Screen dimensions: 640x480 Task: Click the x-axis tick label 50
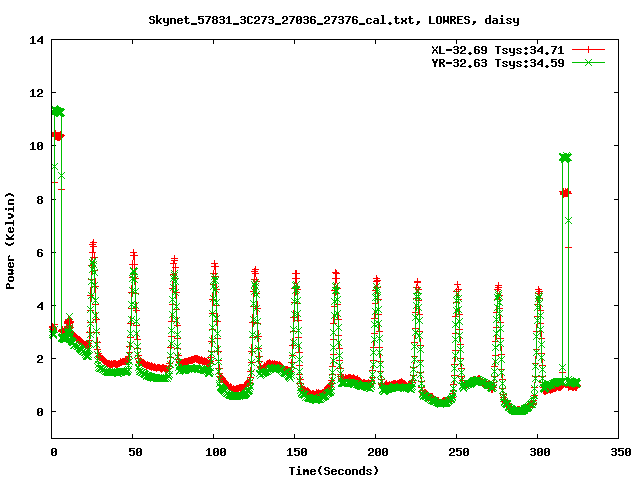[135, 452]
